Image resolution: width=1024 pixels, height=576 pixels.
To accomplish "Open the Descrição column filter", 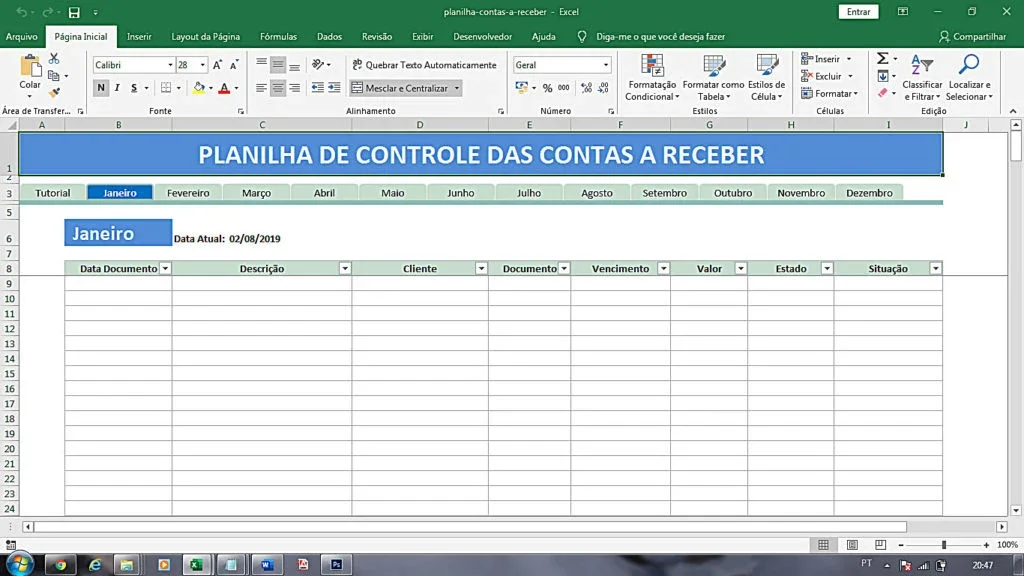I will (345, 268).
